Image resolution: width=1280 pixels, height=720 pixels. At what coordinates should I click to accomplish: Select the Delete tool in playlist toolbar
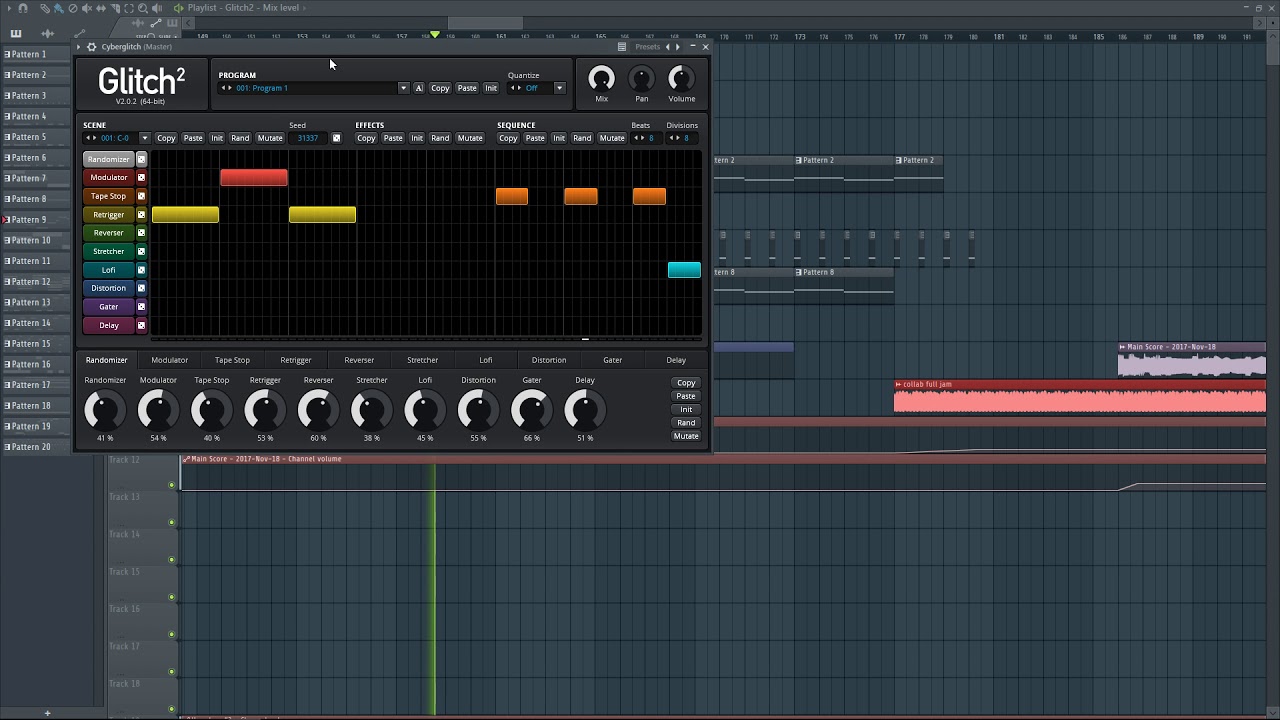73,8
